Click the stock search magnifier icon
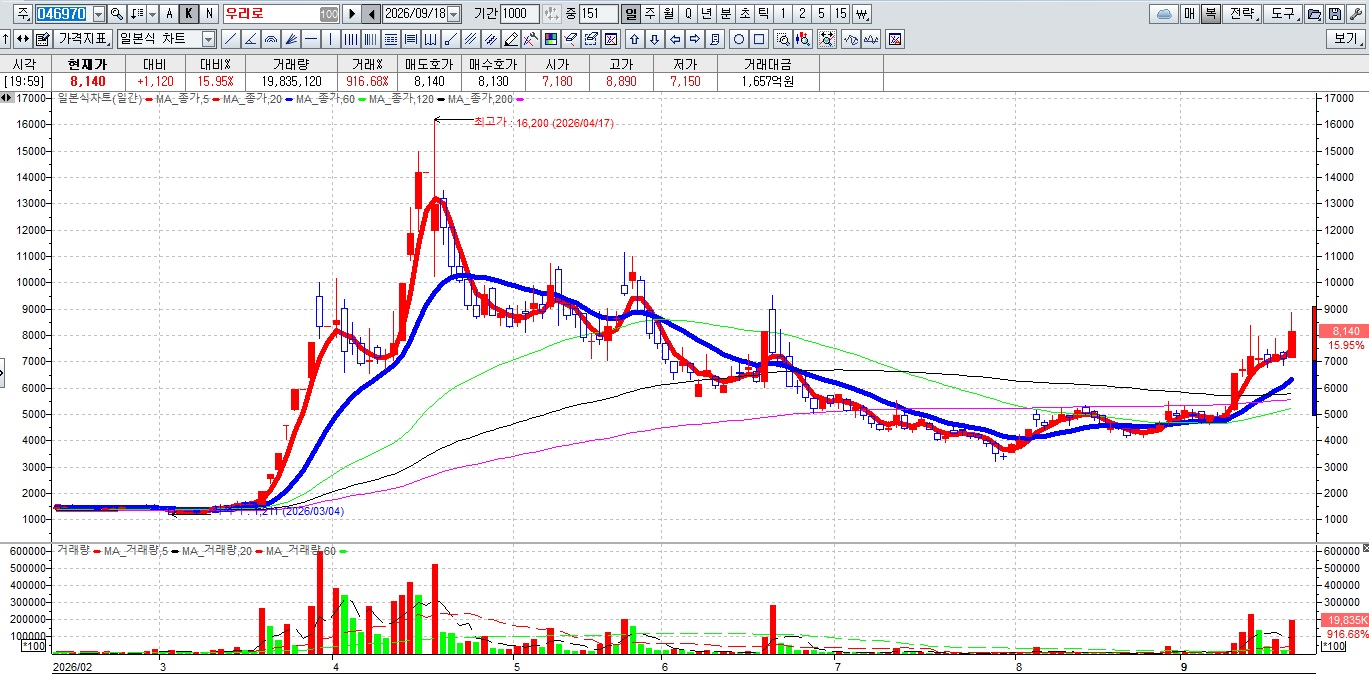Image resolution: width=1369 pixels, height=674 pixels. click(x=117, y=14)
